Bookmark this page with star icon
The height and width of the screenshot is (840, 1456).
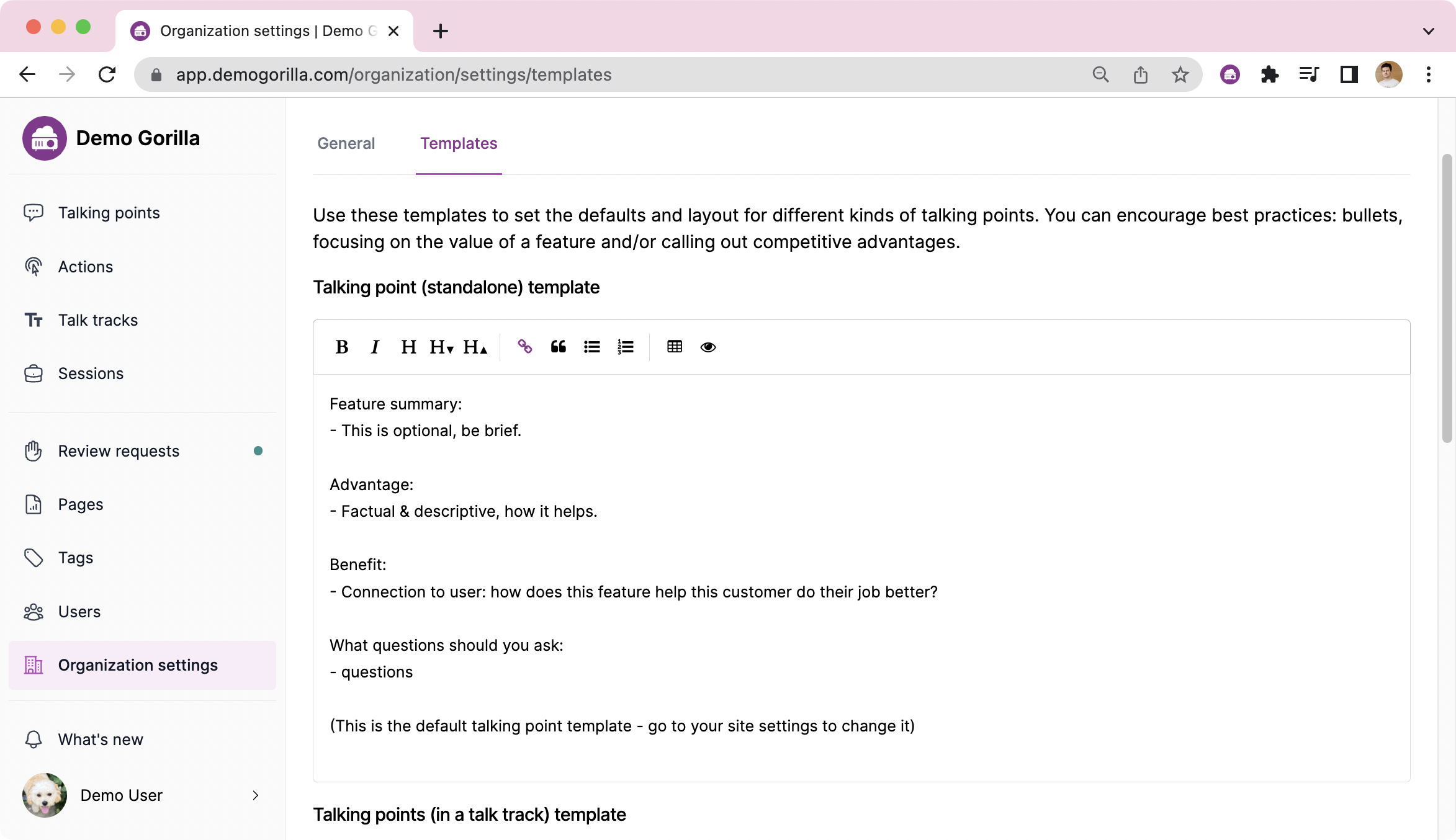[x=1180, y=74]
